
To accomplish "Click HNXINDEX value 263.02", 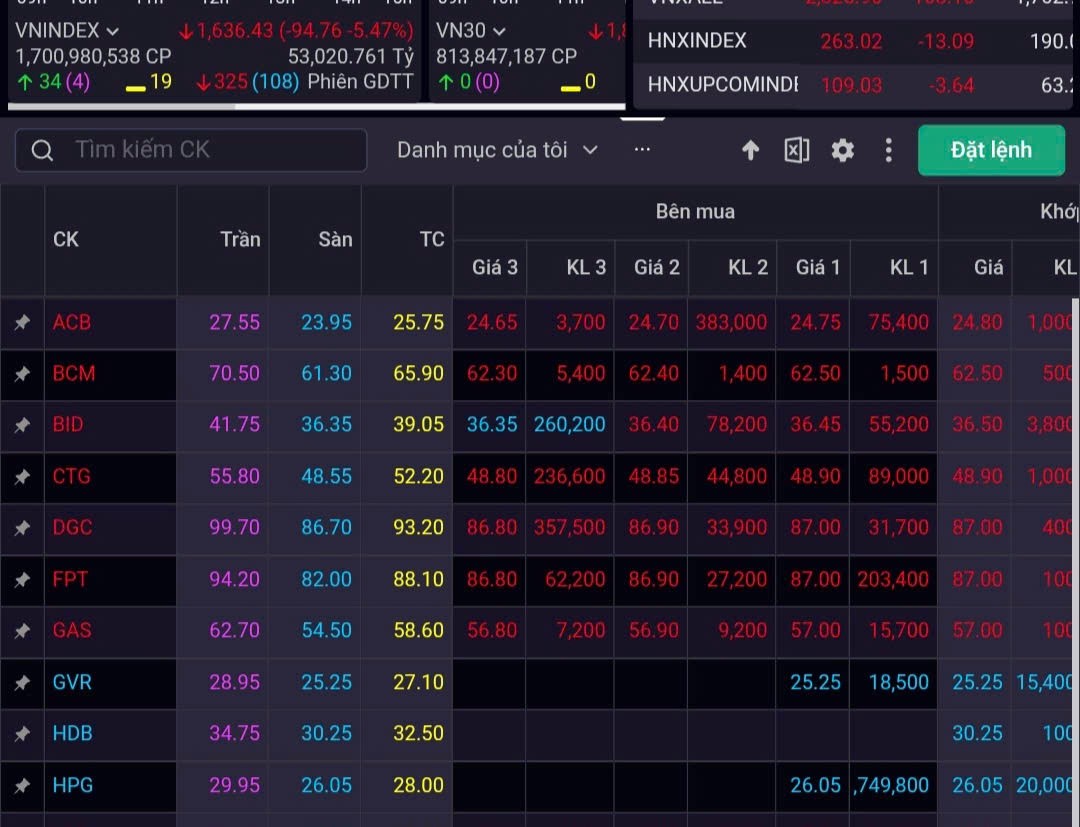I will click(851, 41).
